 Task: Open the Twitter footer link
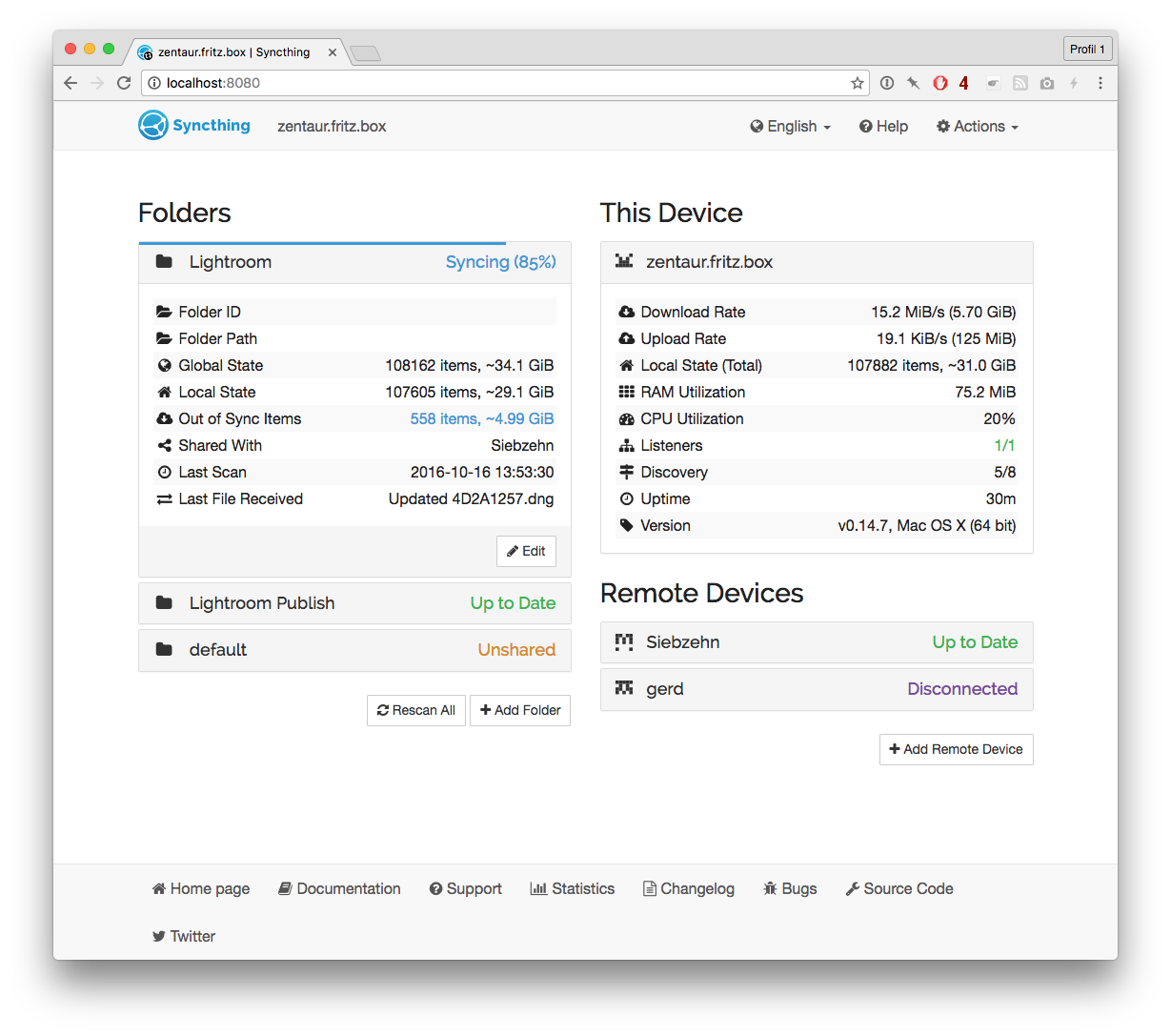pyautogui.click(x=184, y=936)
